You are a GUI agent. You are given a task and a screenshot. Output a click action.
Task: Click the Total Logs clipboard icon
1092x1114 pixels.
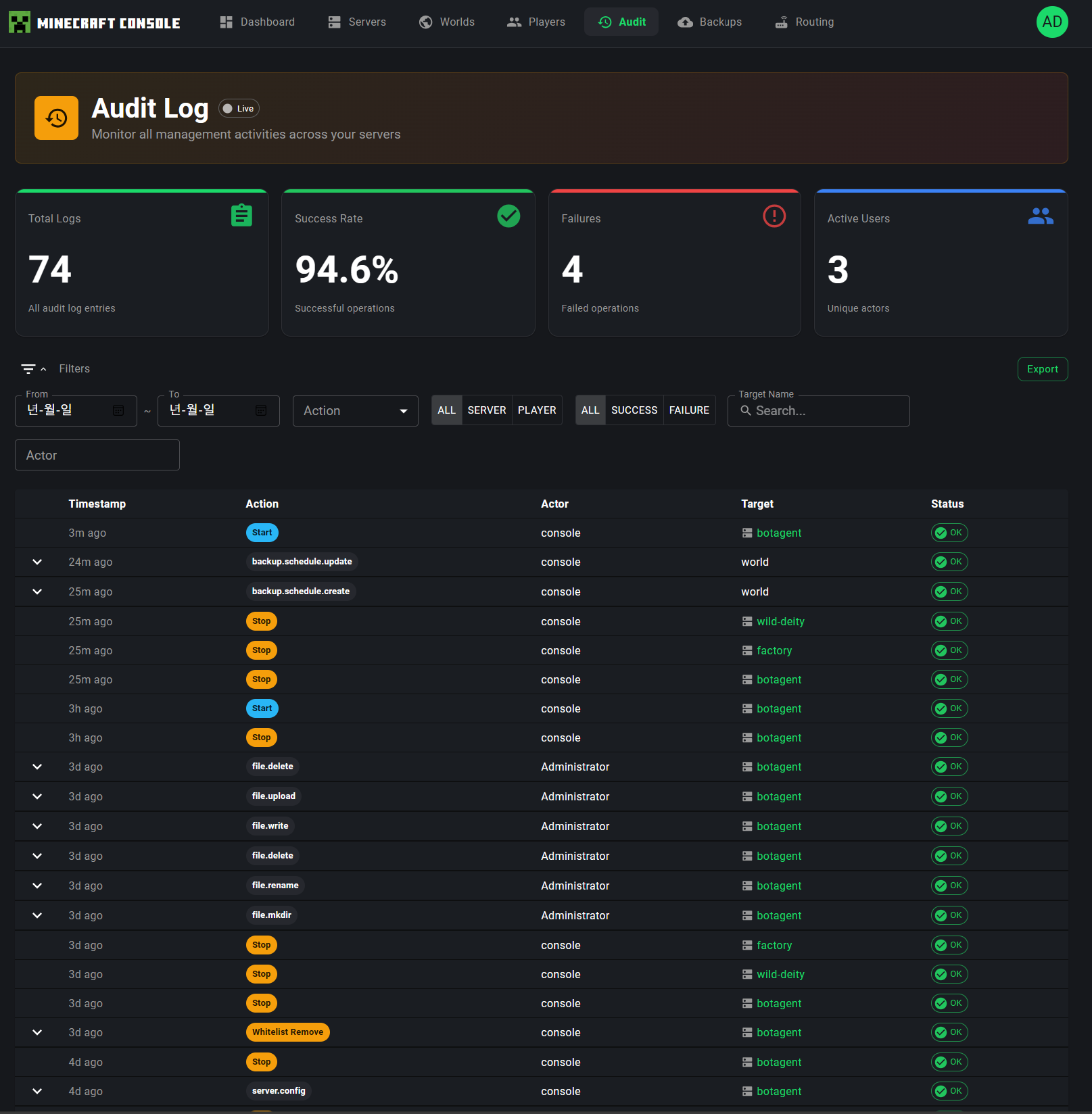241,216
